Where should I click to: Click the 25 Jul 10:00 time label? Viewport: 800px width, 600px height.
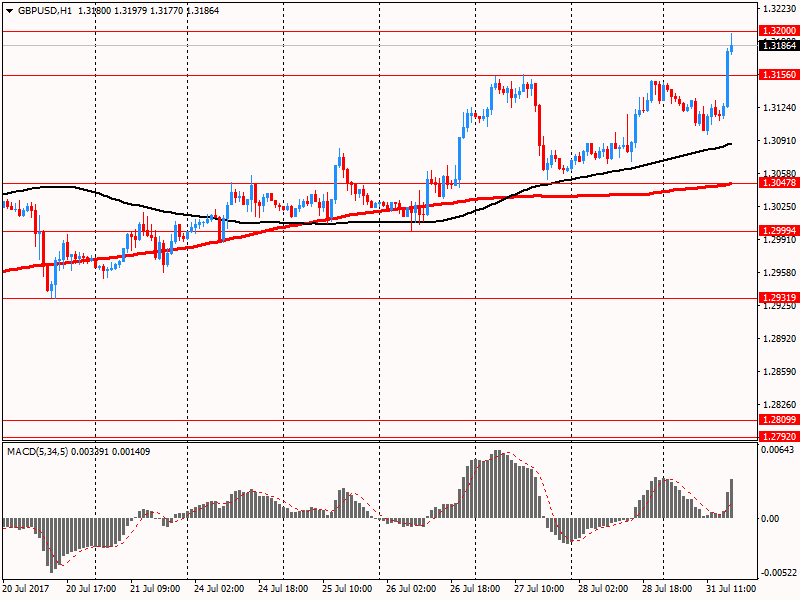[x=347, y=589]
